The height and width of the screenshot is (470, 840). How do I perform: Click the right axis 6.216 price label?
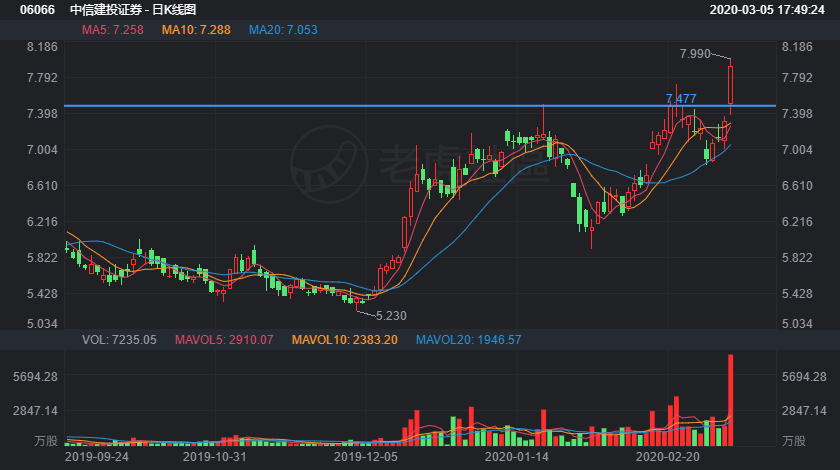(x=797, y=222)
